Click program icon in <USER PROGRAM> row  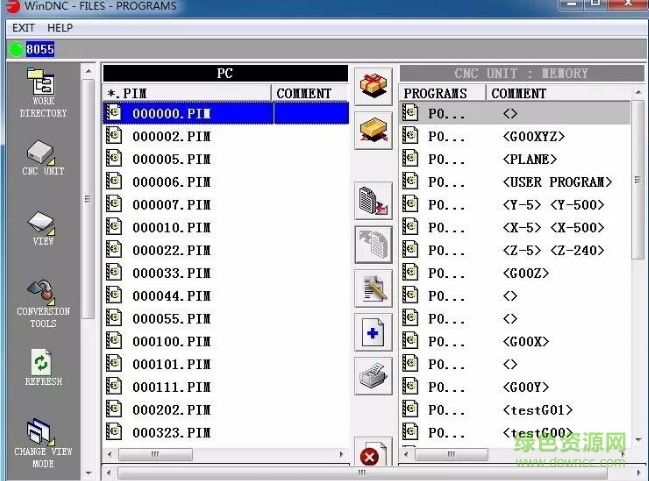pos(410,181)
